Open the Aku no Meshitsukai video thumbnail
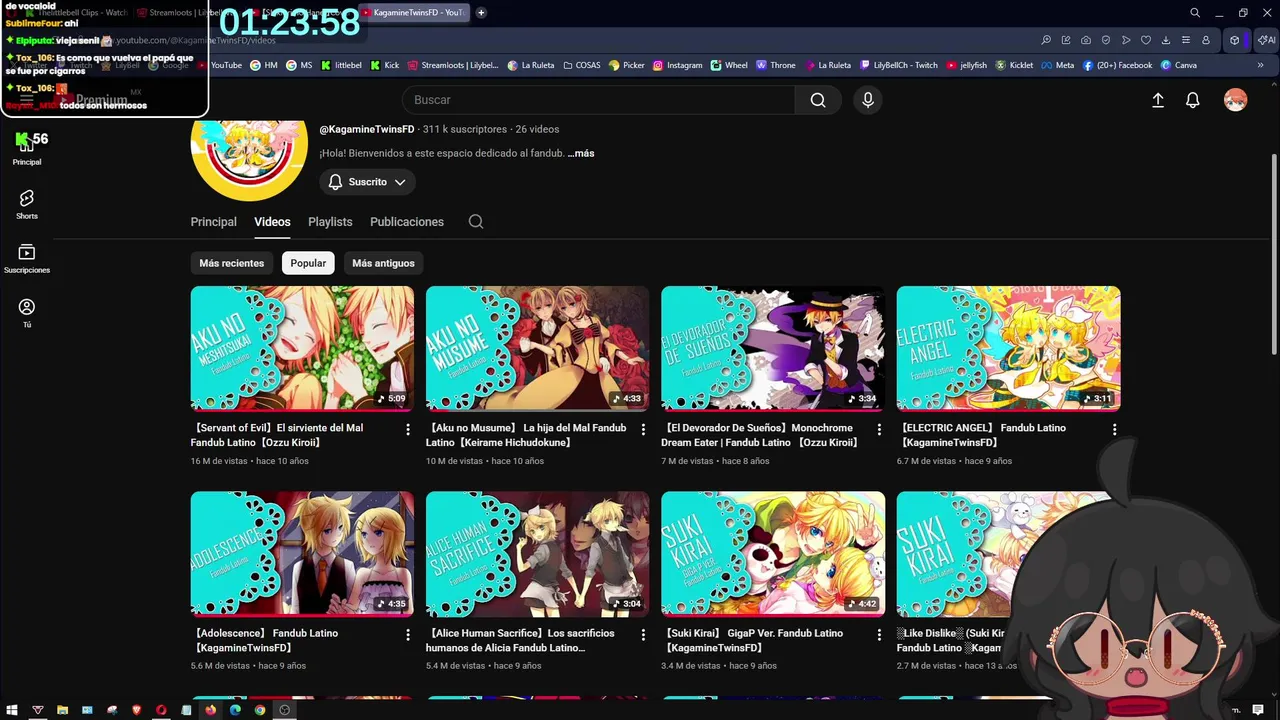This screenshot has width=1280, height=720. point(302,348)
